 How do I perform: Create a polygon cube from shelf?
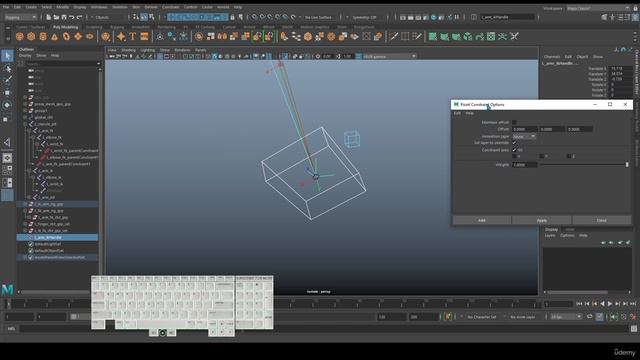click(x=31, y=37)
